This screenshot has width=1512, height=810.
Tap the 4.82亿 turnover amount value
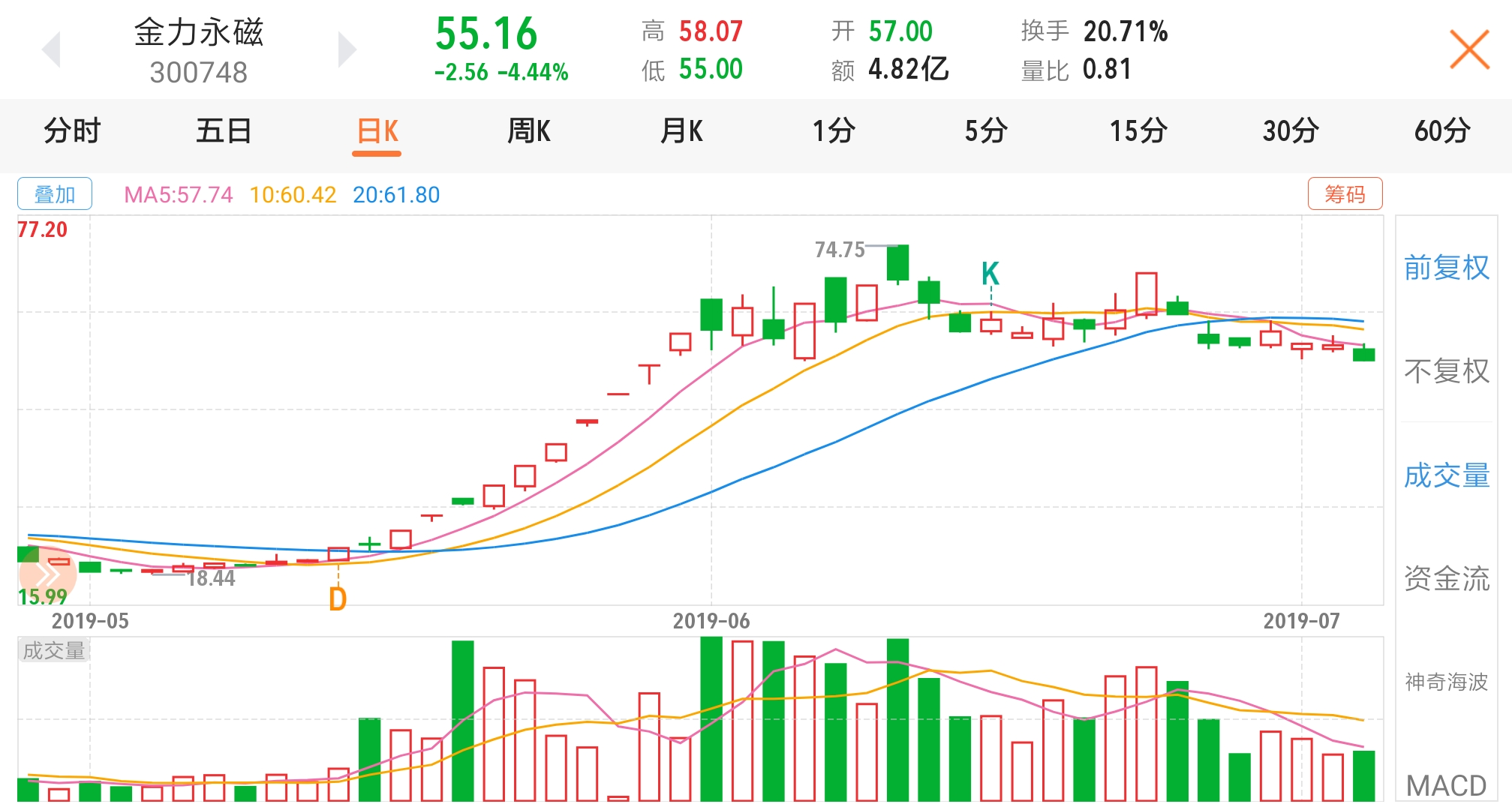909,69
